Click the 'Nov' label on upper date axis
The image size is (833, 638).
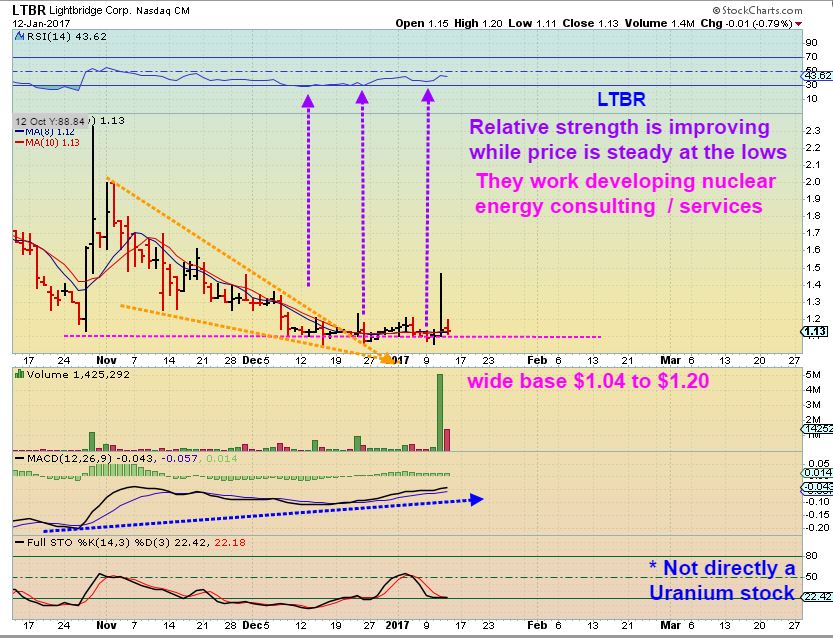106,360
